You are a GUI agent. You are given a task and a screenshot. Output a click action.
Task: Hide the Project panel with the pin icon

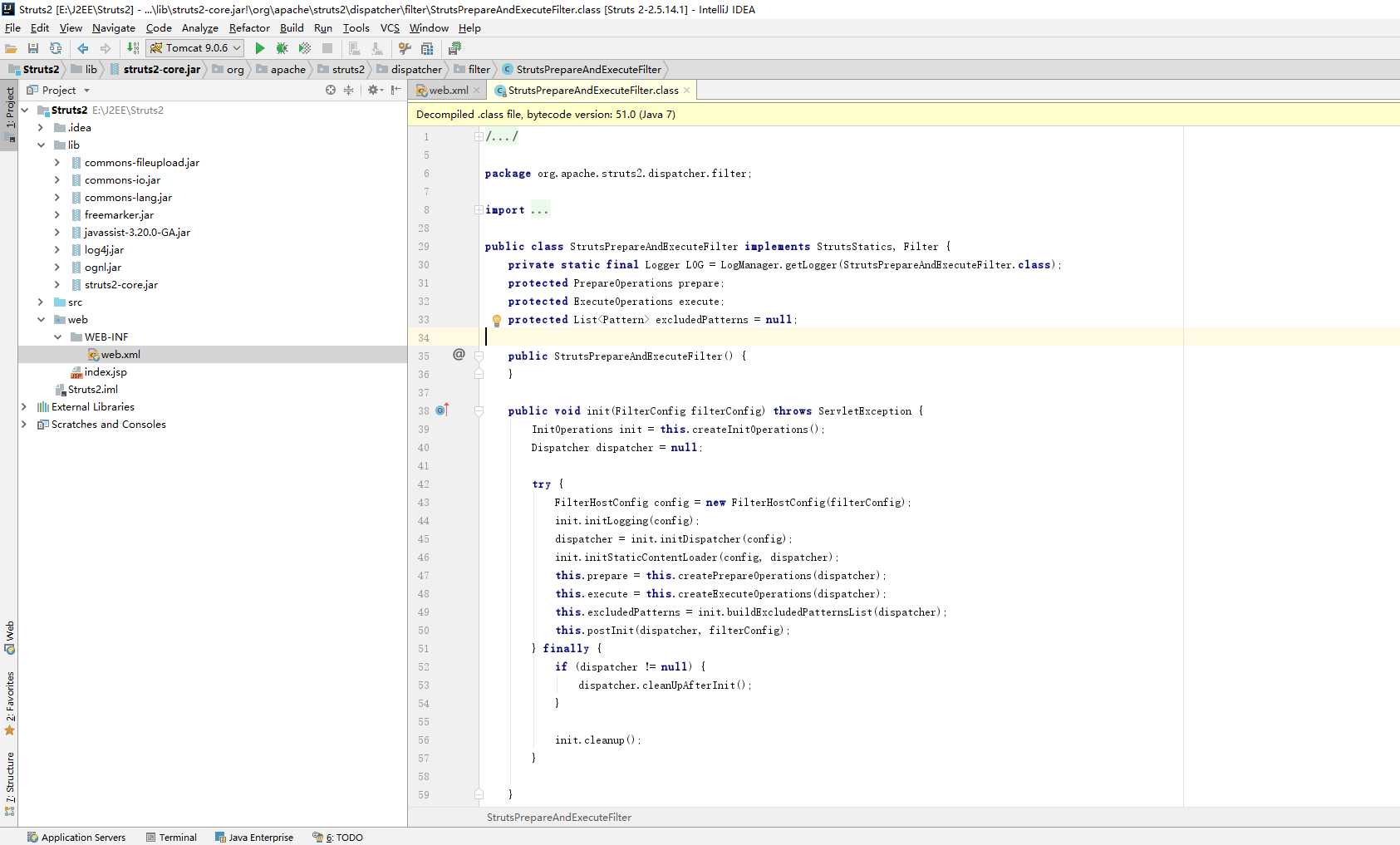pos(396,90)
